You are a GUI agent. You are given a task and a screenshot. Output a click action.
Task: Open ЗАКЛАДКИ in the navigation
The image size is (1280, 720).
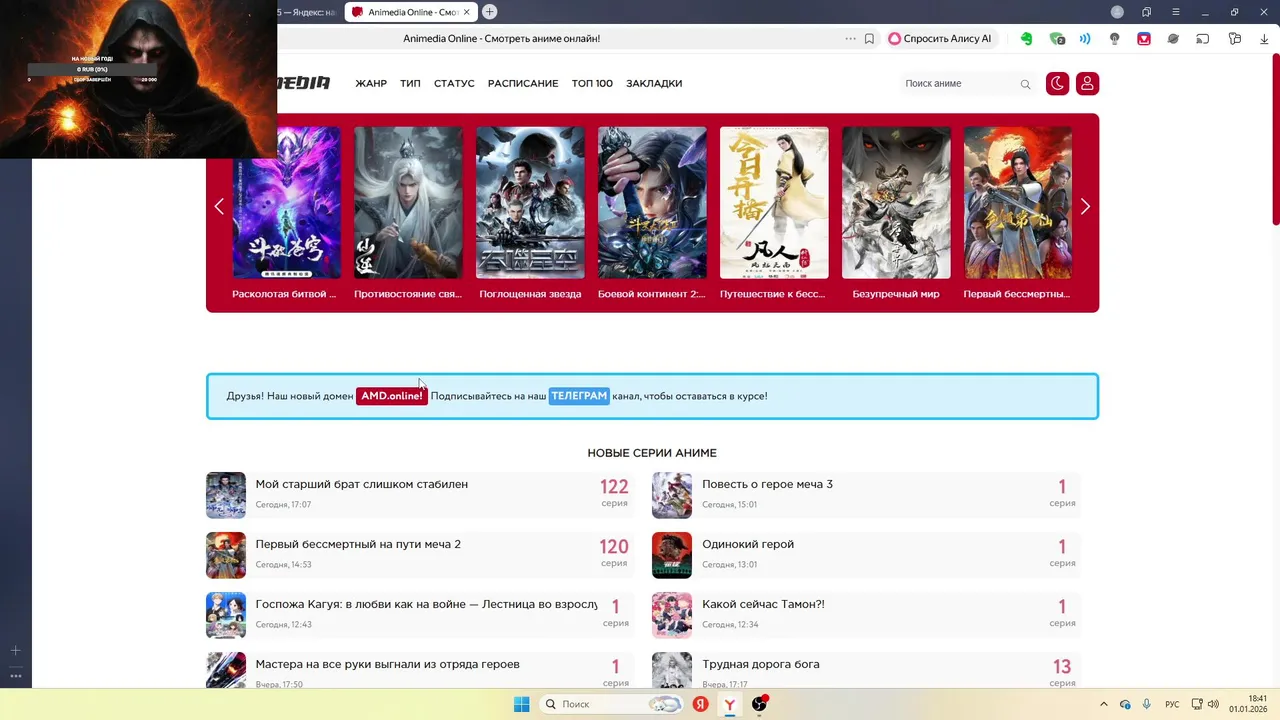pos(654,84)
